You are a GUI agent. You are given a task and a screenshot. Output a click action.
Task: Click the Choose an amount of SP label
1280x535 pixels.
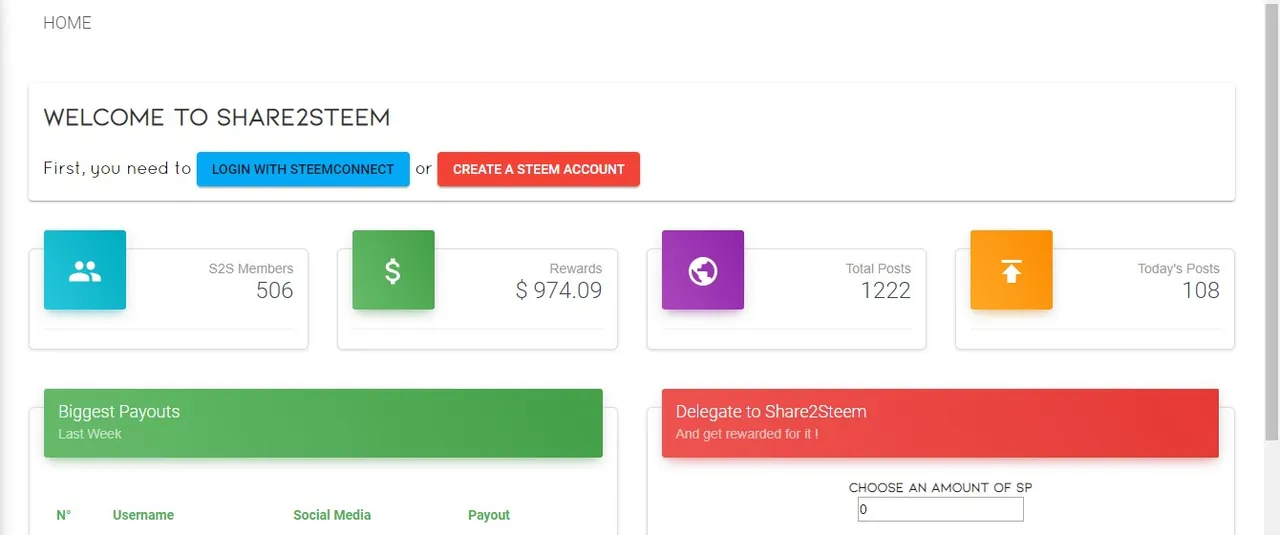tap(940, 488)
